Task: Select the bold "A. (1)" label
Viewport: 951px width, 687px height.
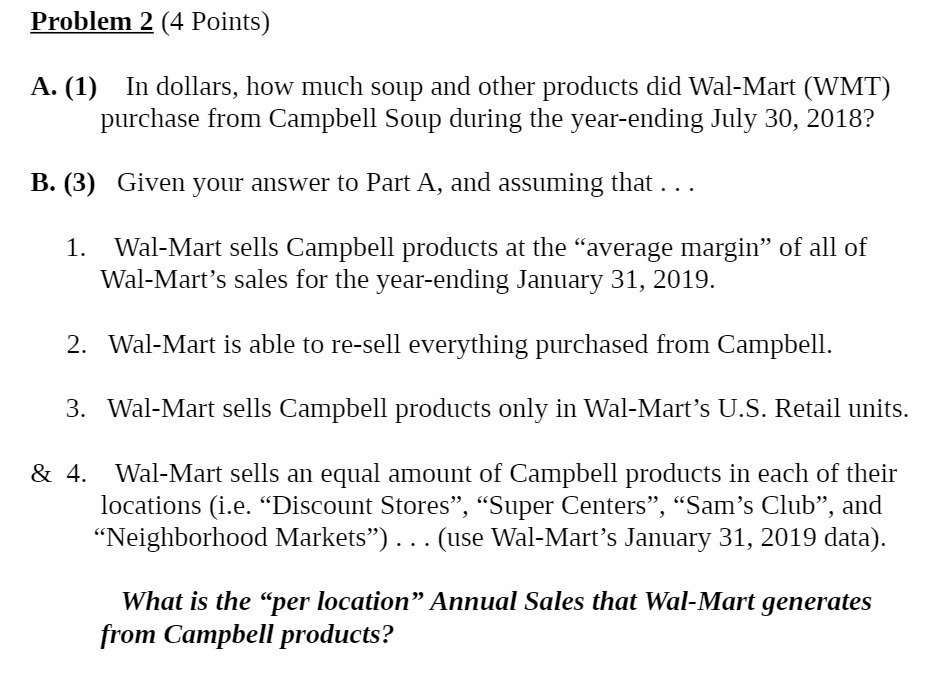Action: (x=64, y=87)
